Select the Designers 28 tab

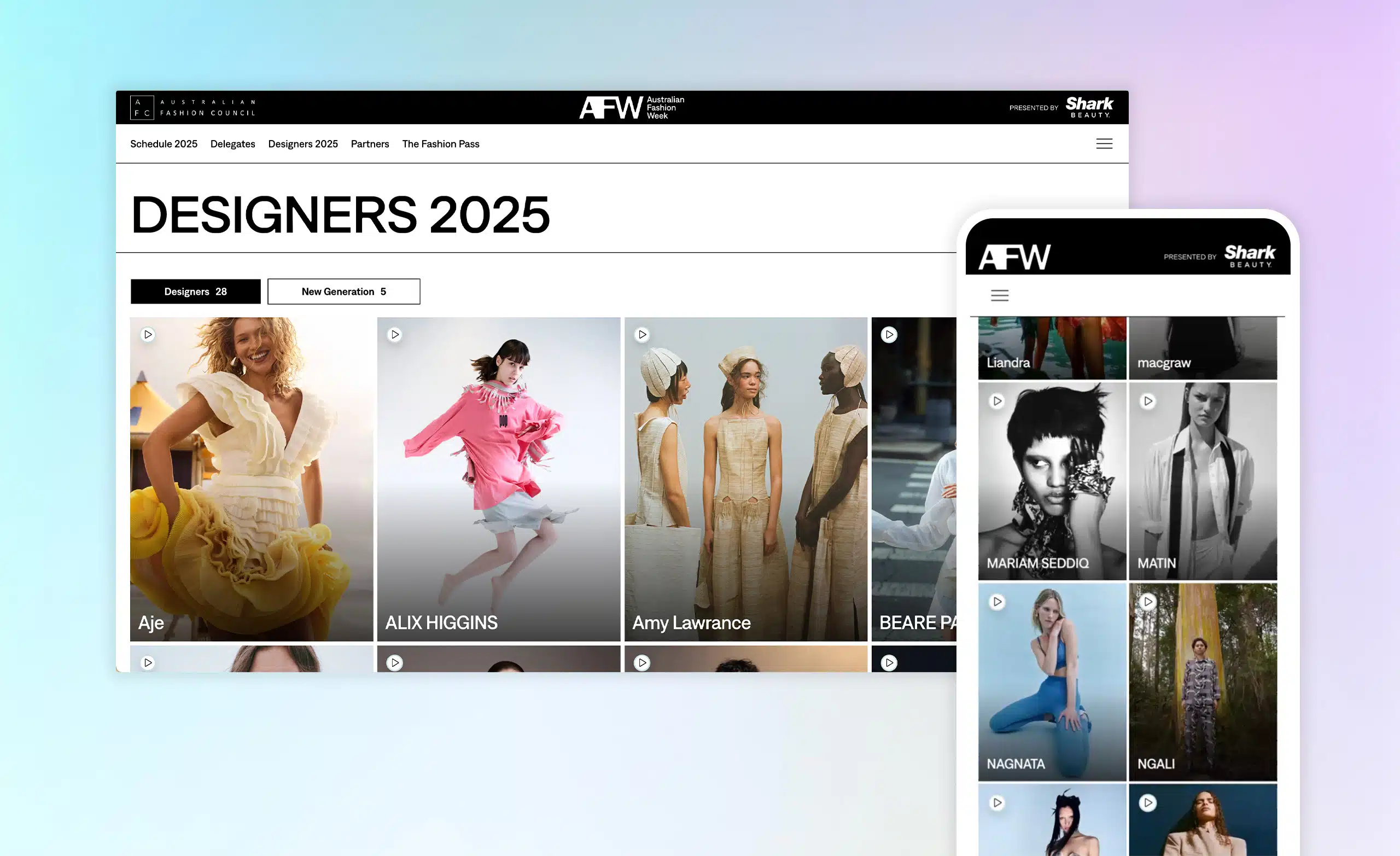[195, 292]
